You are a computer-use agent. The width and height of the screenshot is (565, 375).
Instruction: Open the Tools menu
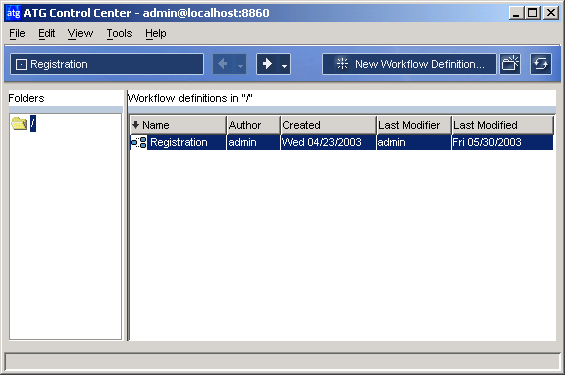click(x=119, y=34)
